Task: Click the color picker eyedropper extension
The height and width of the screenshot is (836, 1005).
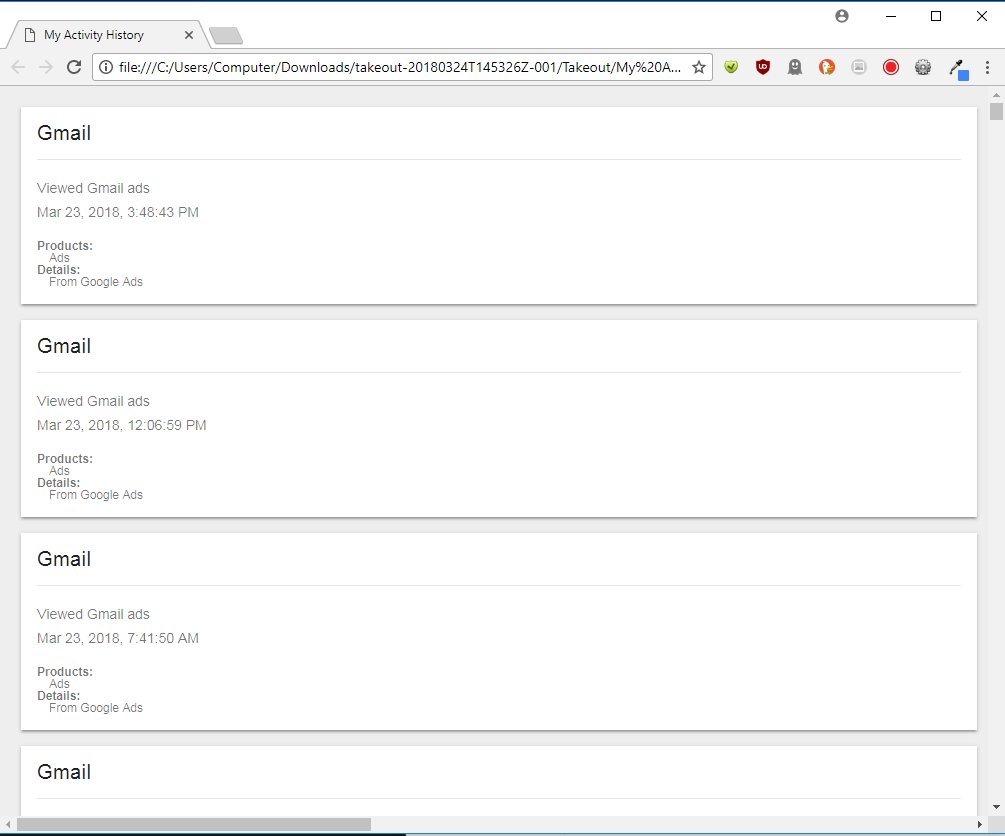Action: (958, 69)
